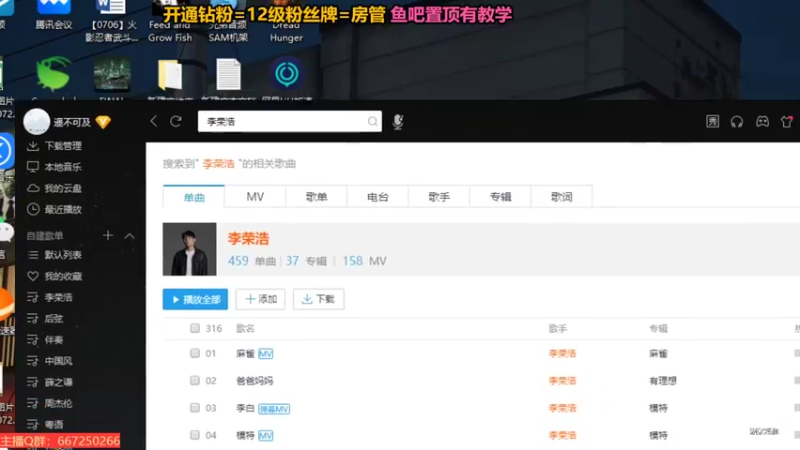
Task: Switch to the MV tab
Action: click(x=255, y=196)
